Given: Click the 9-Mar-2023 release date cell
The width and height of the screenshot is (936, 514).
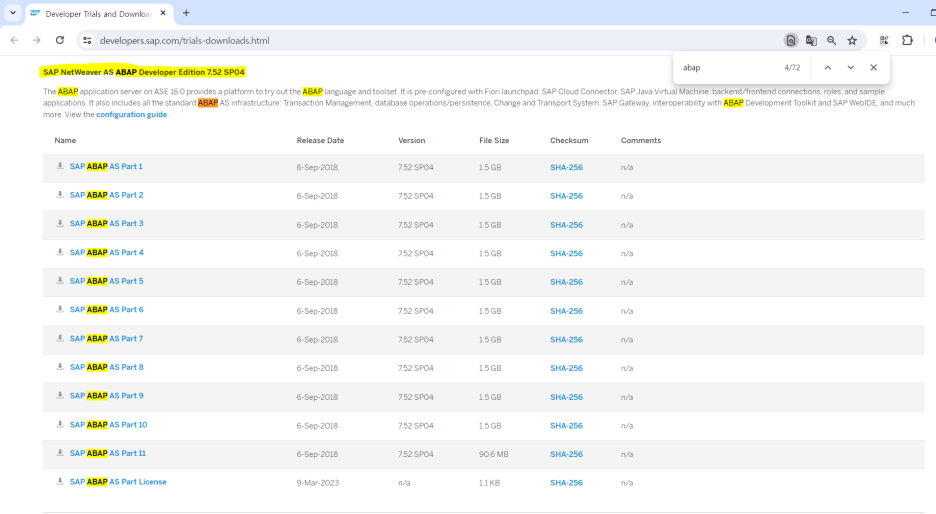Looking at the screenshot, I should pyautogui.click(x=318, y=483).
